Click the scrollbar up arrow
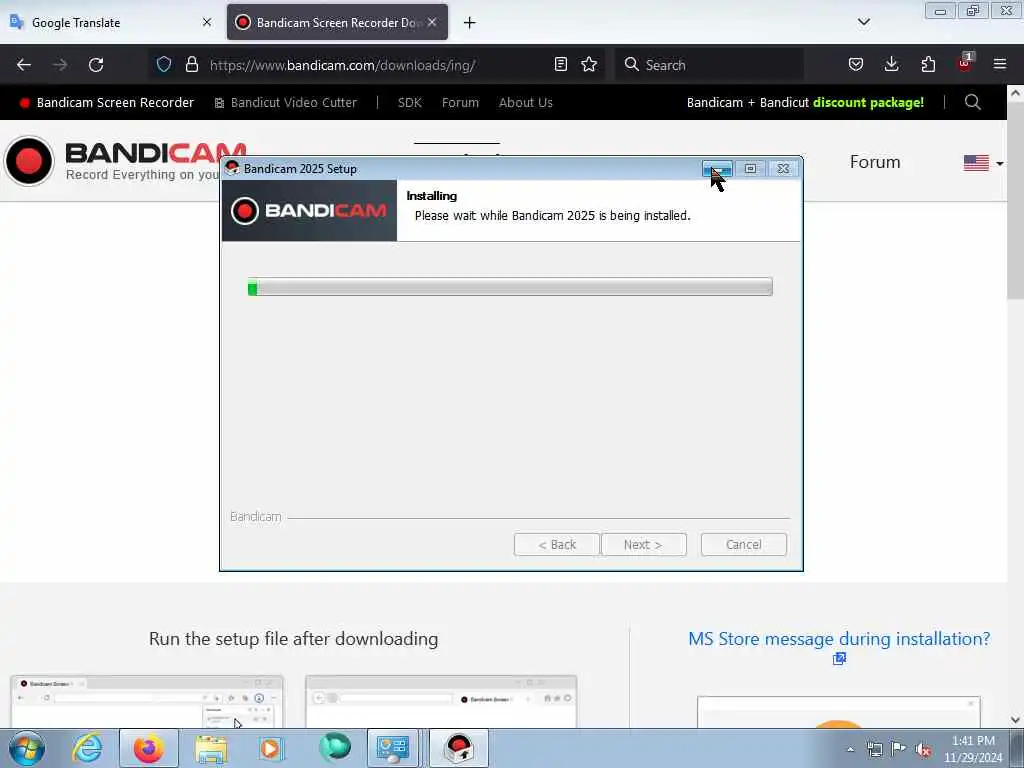1024x768 pixels. click(1015, 93)
